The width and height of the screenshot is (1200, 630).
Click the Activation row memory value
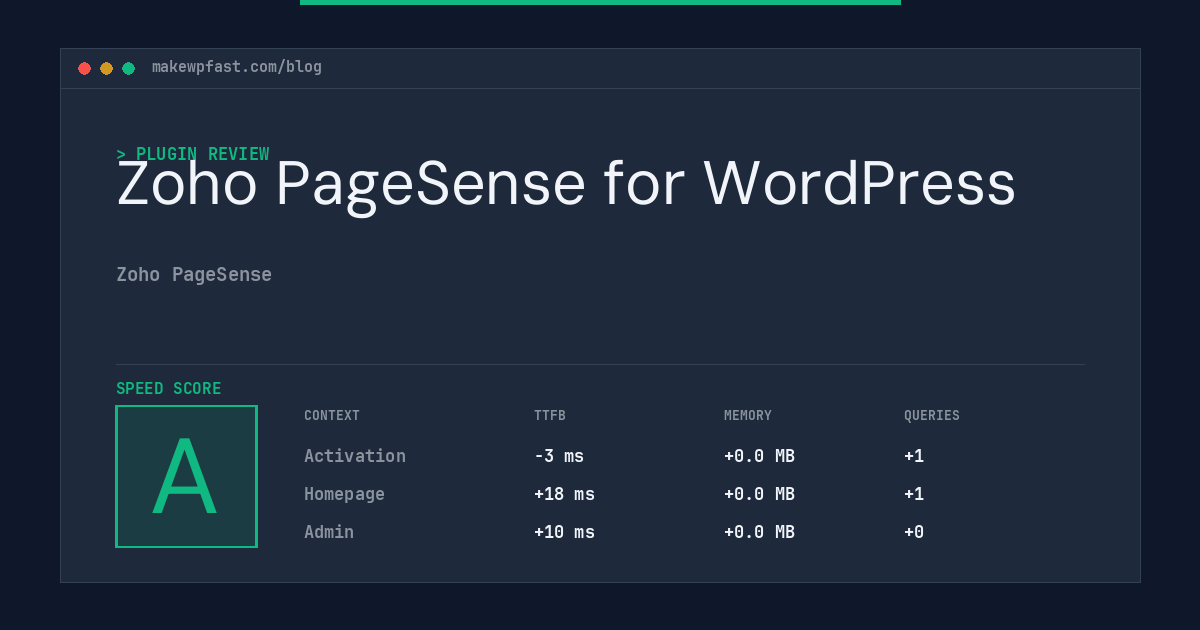(x=759, y=456)
